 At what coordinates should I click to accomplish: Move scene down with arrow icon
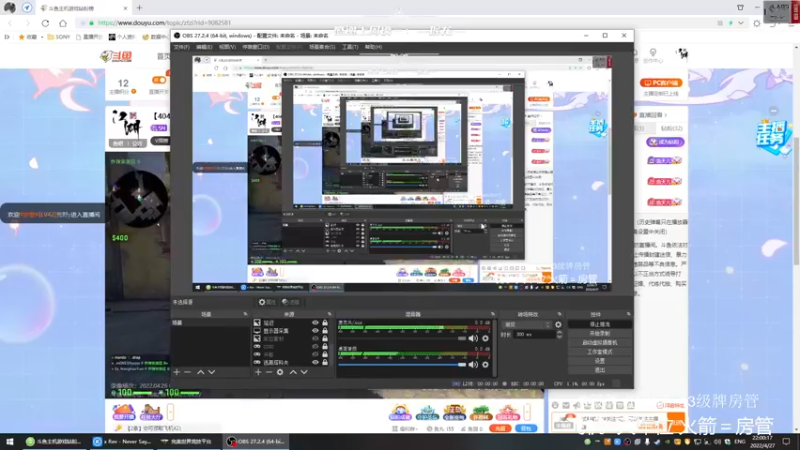pyautogui.click(x=211, y=372)
